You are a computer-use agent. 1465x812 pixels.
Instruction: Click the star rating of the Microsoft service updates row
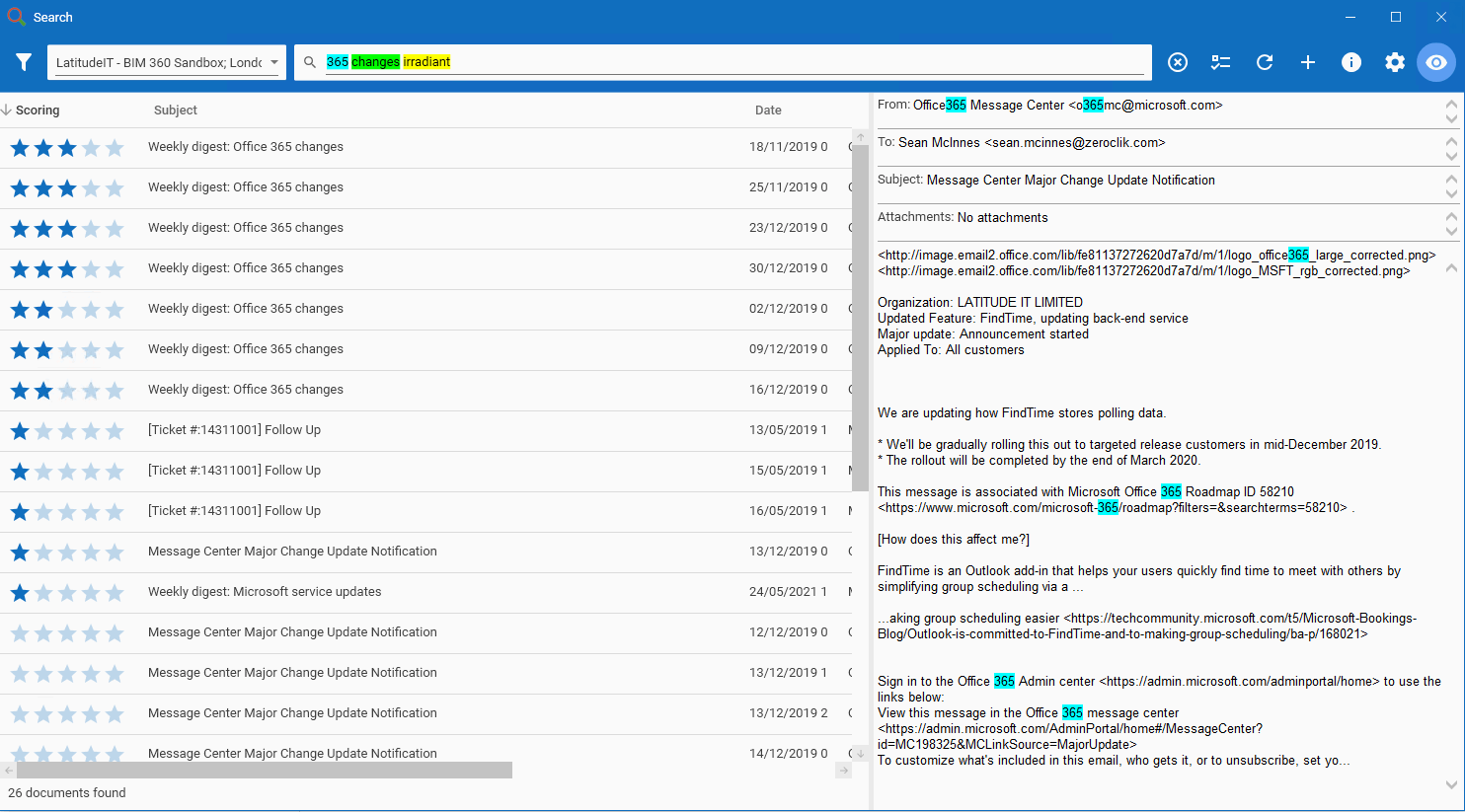[x=67, y=593]
